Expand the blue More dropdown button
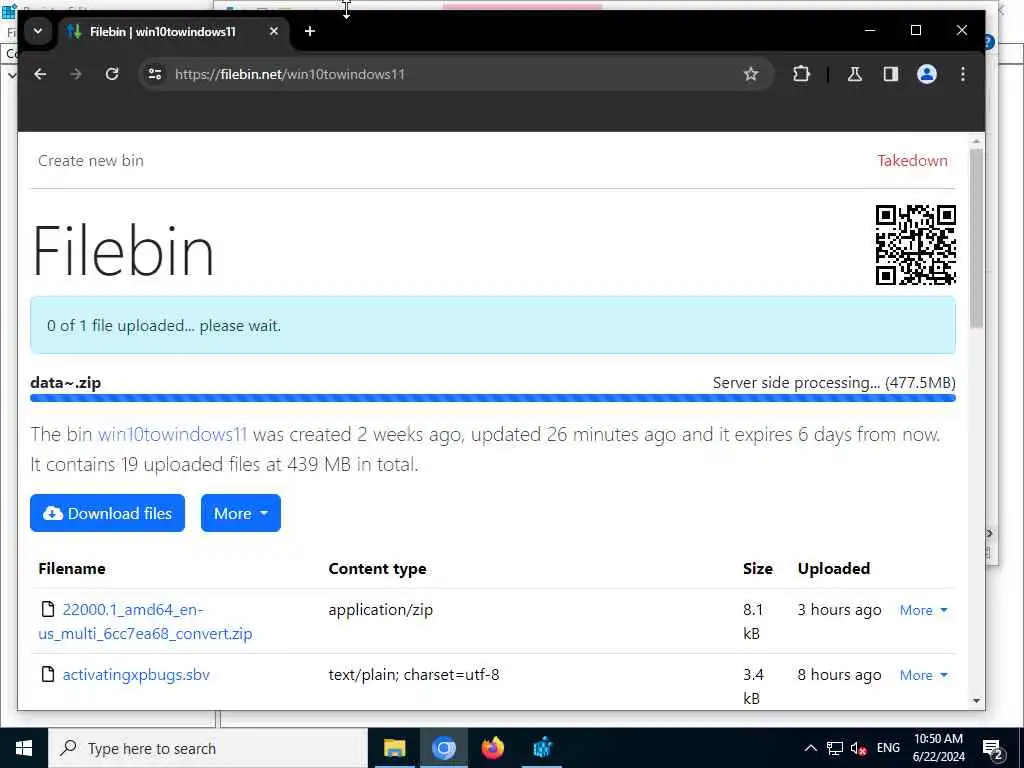The image size is (1024, 768). click(240, 513)
